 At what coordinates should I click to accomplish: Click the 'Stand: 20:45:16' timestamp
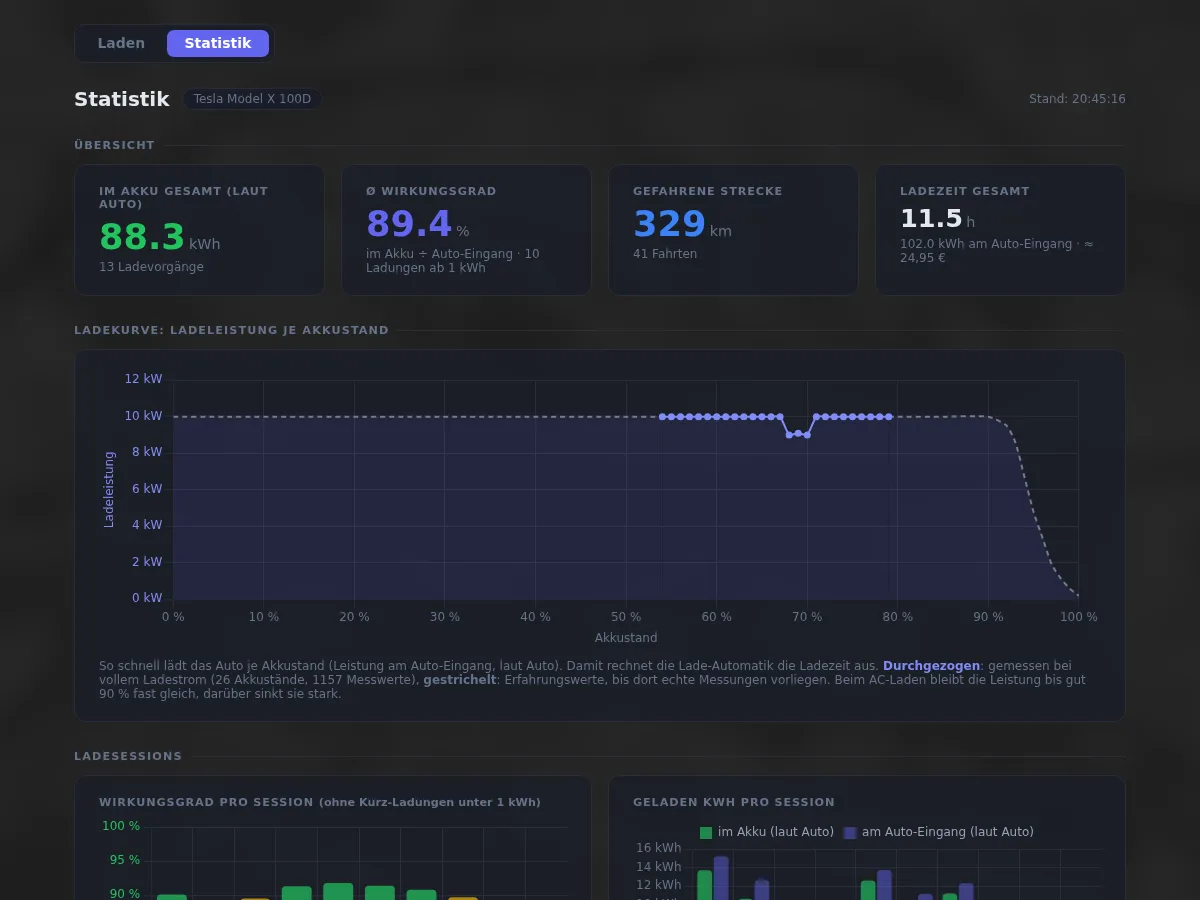(x=1077, y=99)
